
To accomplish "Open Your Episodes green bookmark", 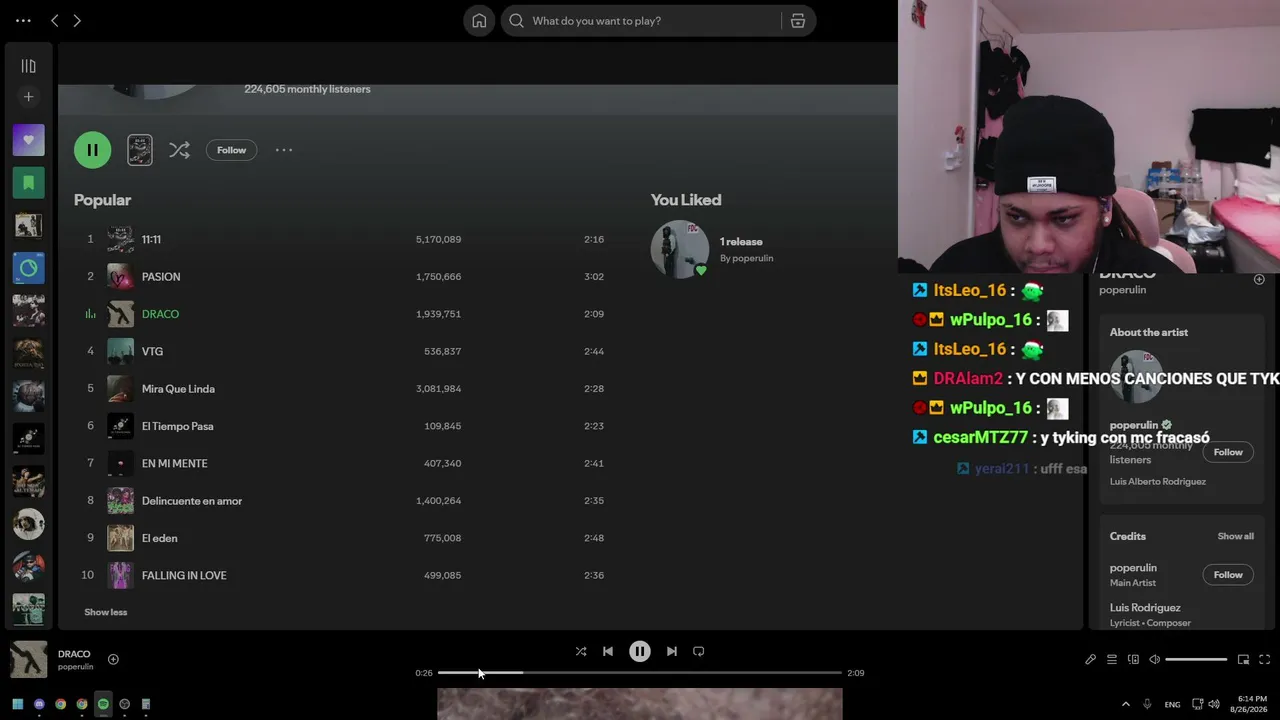I will (28, 183).
